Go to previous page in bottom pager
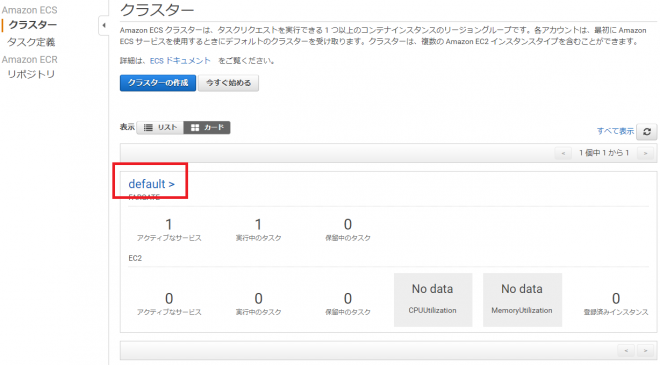Image resolution: width=660 pixels, height=365 pixels. point(626,350)
